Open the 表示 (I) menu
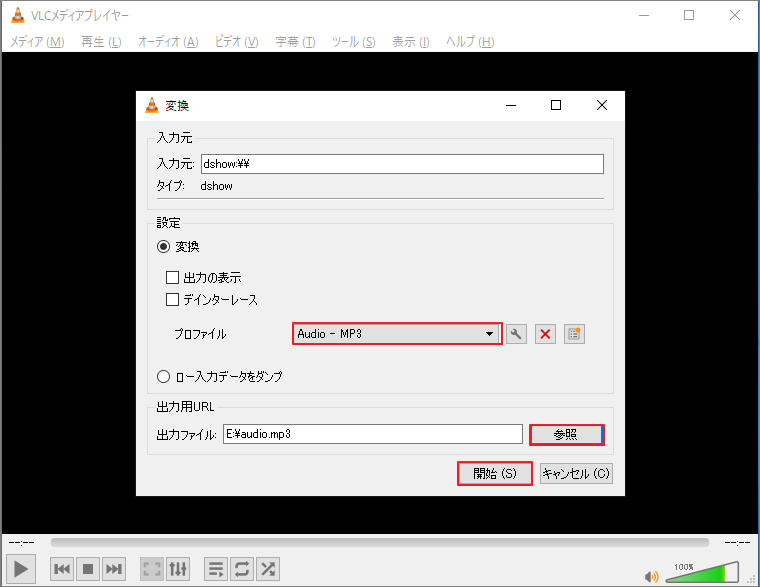Image resolution: width=760 pixels, height=587 pixels. pyautogui.click(x=411, y=42)
